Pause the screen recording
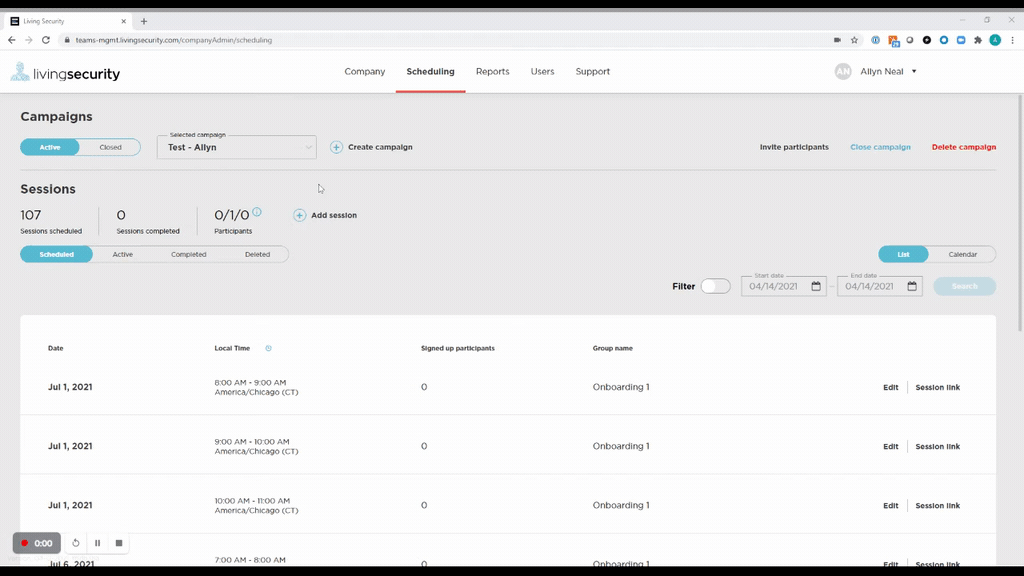 tap(97, 543)
